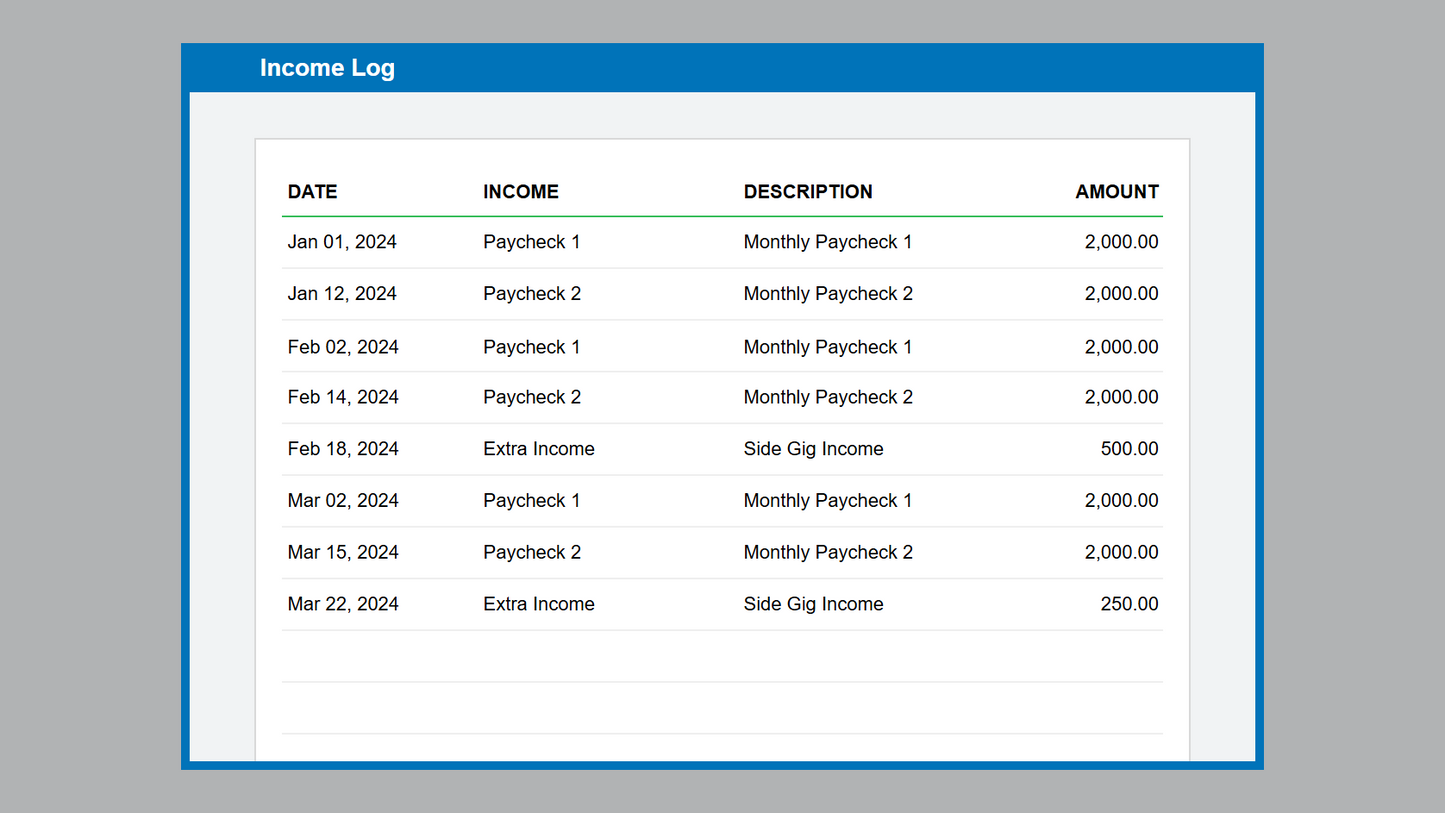
Task: Click Monthly Paycheck 1 in Jan 01 row
Action: 828,242
